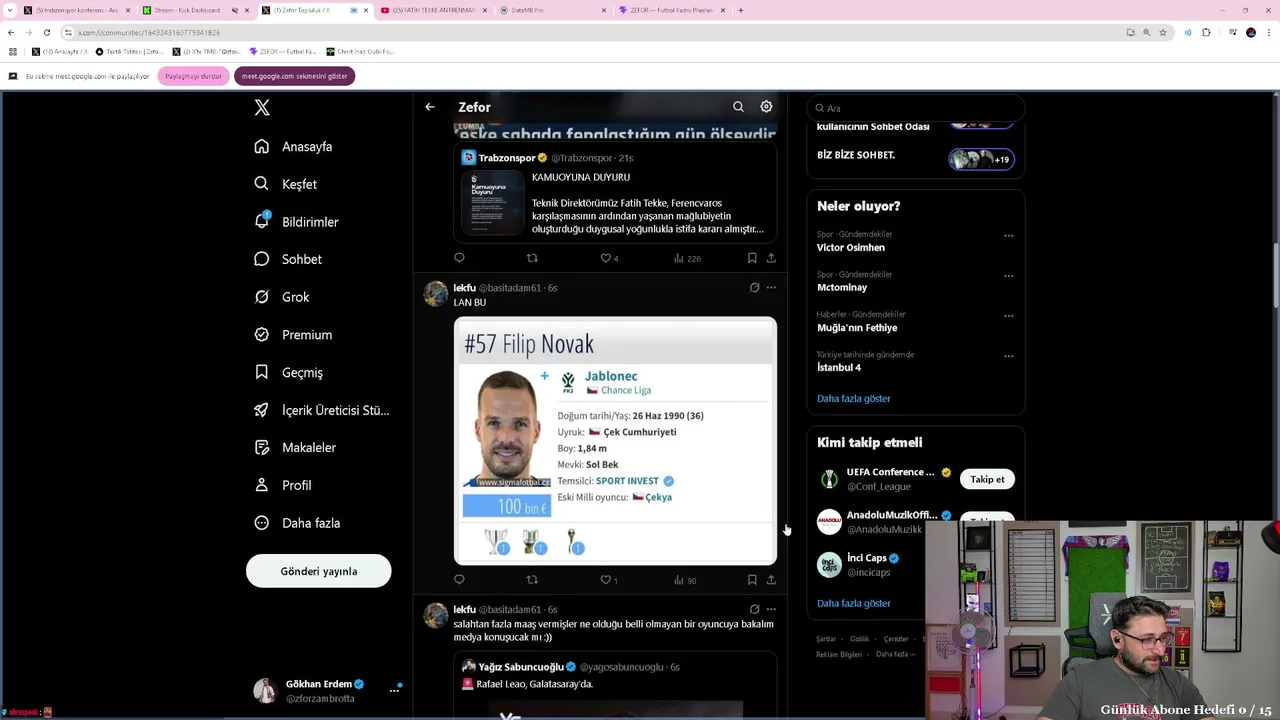This screenshot has width=1280, height=720.
Task: Open more options for Victor Osimhen trend
Action: [1008, 236]
